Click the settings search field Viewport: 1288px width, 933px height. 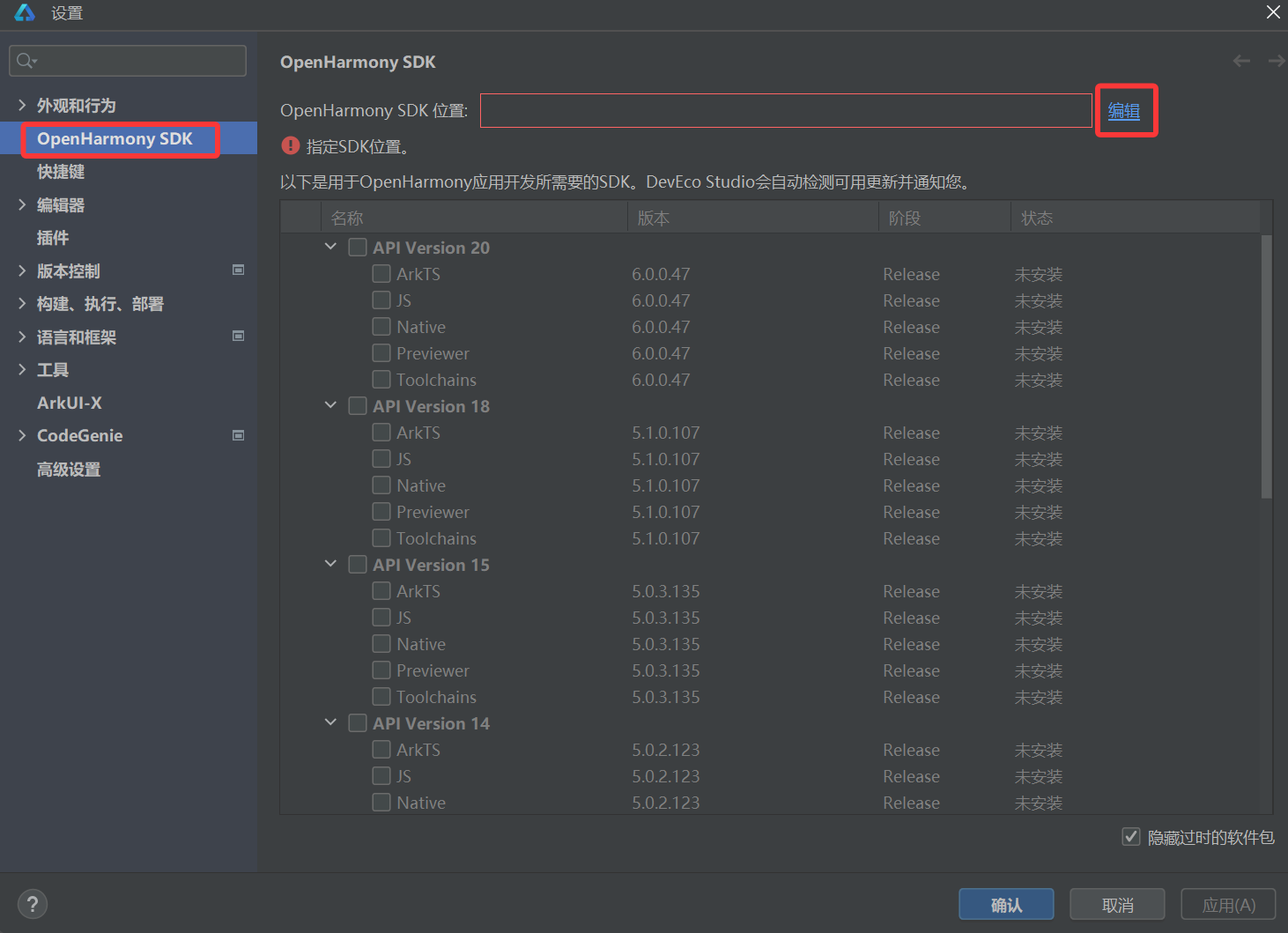pyautogui.click(x=128, y=61)
